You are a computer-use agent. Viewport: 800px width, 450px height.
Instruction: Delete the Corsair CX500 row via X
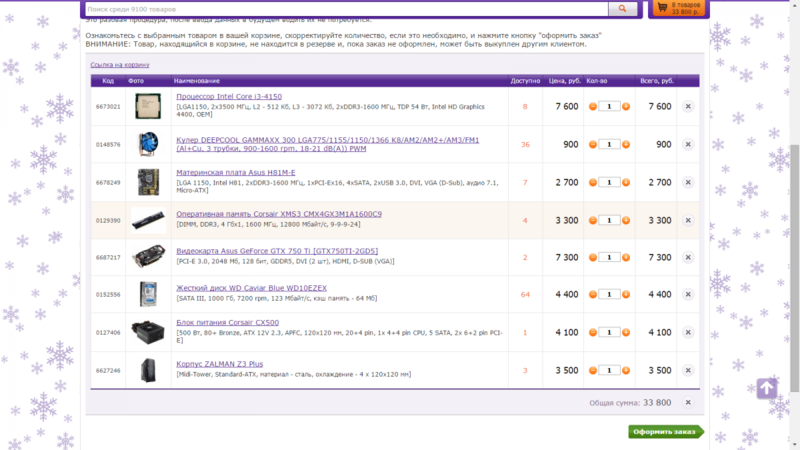tap(687, 332)
